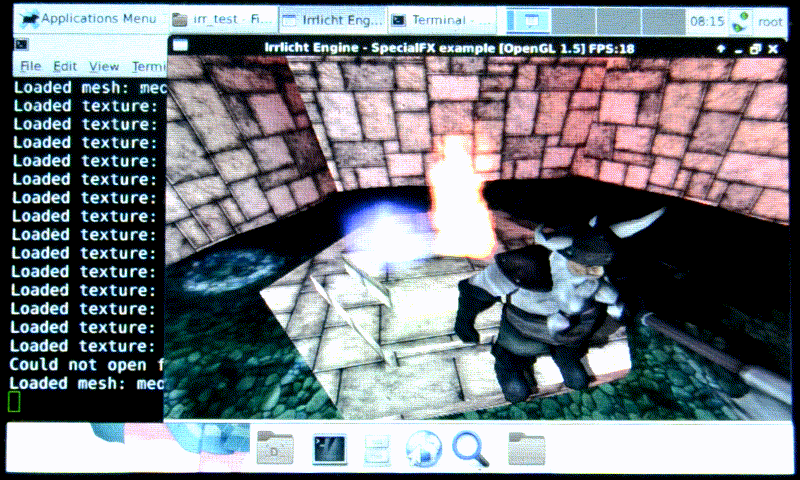Click the 'Could not open f' terminal line
This screenshot has height=480, width=800.
(87, 365)
